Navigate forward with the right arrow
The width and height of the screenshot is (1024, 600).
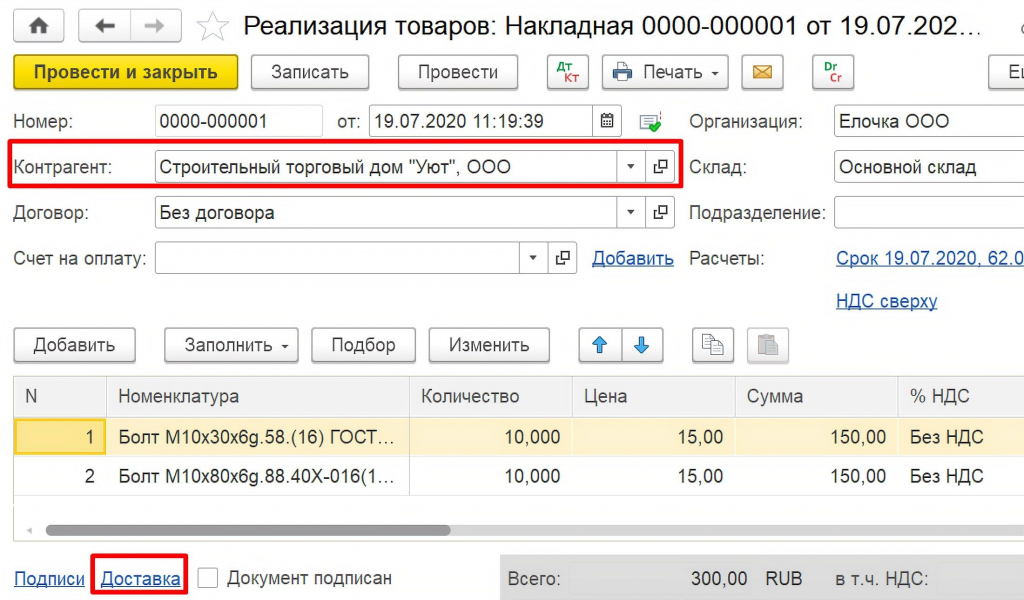(155, 26)
